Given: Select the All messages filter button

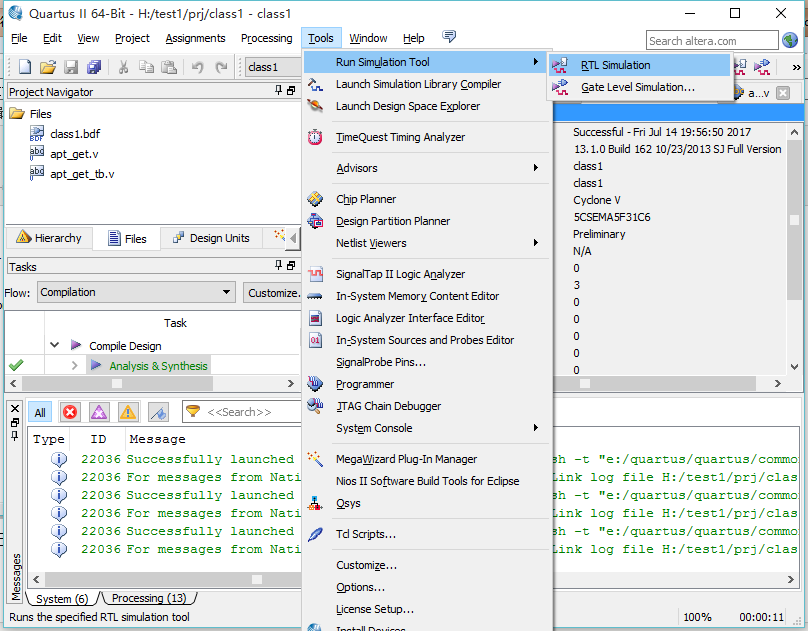Looking at the screenshot, I should click(x=40, y=412).
